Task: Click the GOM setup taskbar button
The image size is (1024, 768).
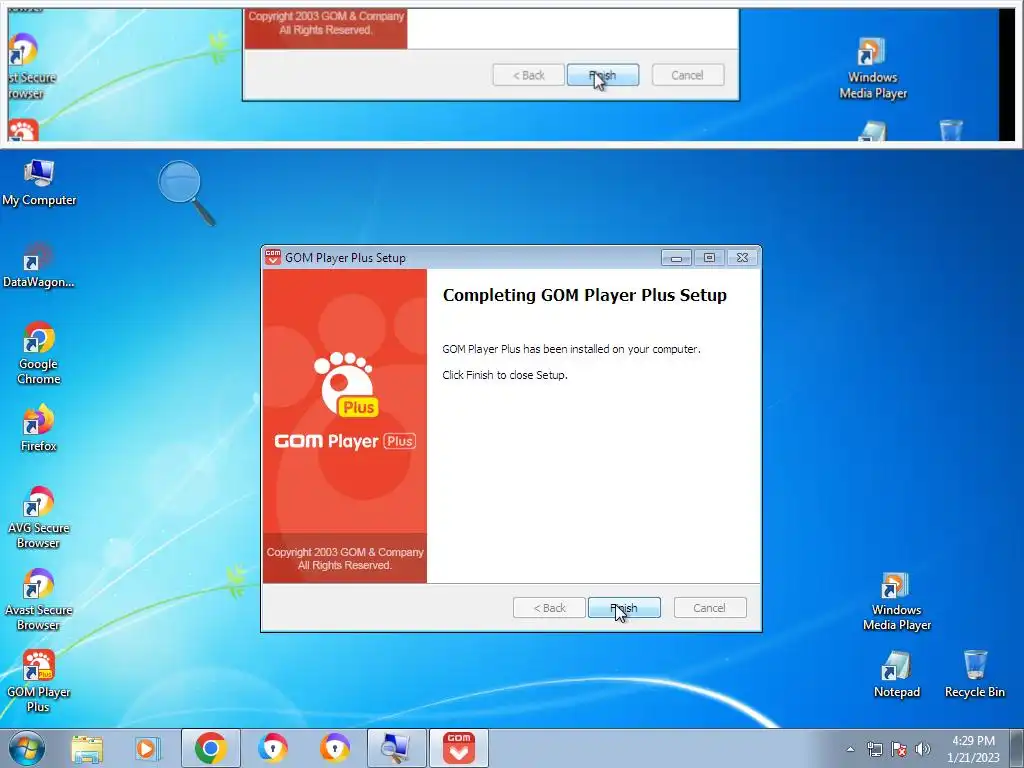Action: (458, 748)
